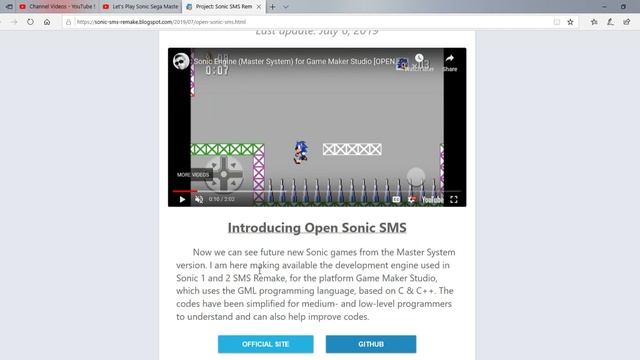Go to the browser home page
The height and width of the screenshot is (360, 640).
47,22
